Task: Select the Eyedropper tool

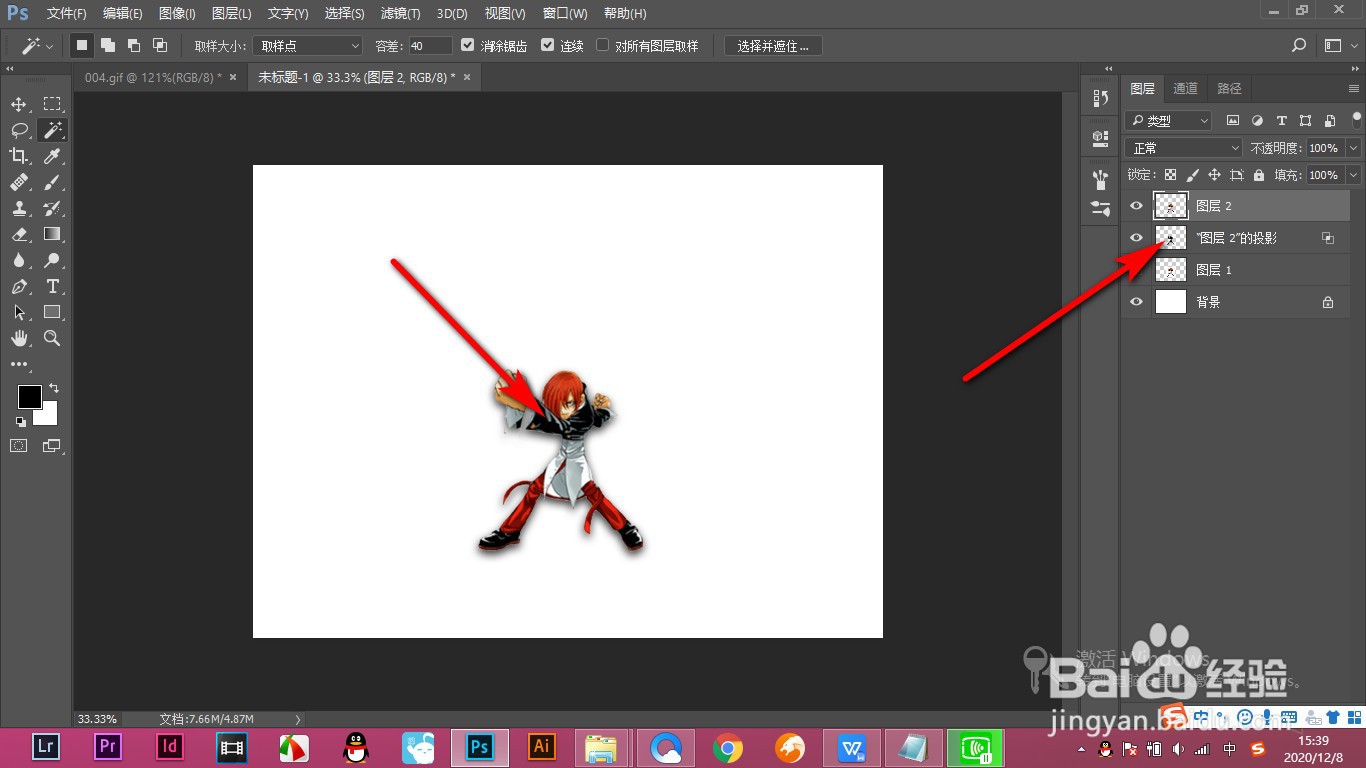Action: pyautogui.click(x=52, y=156)
